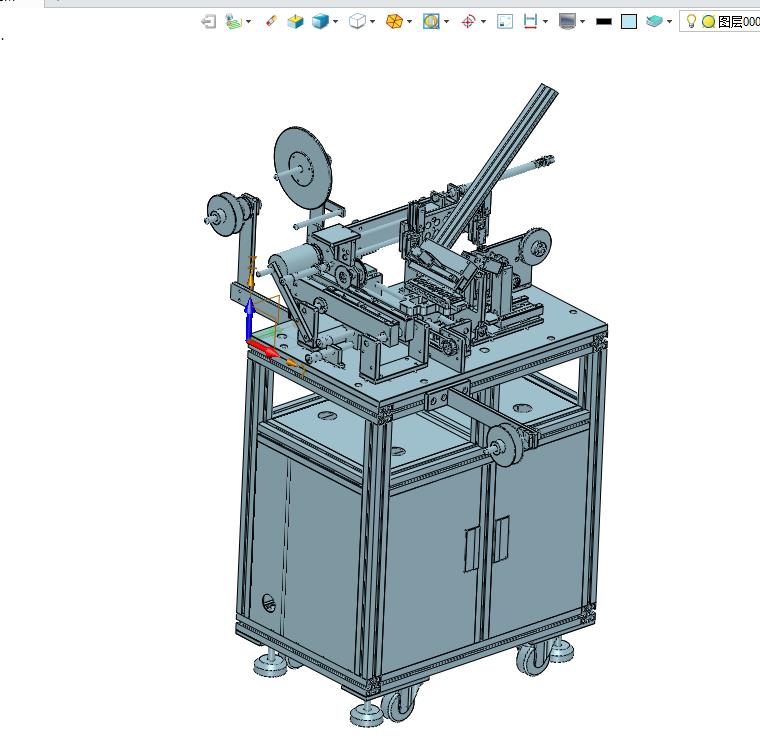Select the eraser tool icon
Viewport: 760px width, 740px height.
coord(271,21)
